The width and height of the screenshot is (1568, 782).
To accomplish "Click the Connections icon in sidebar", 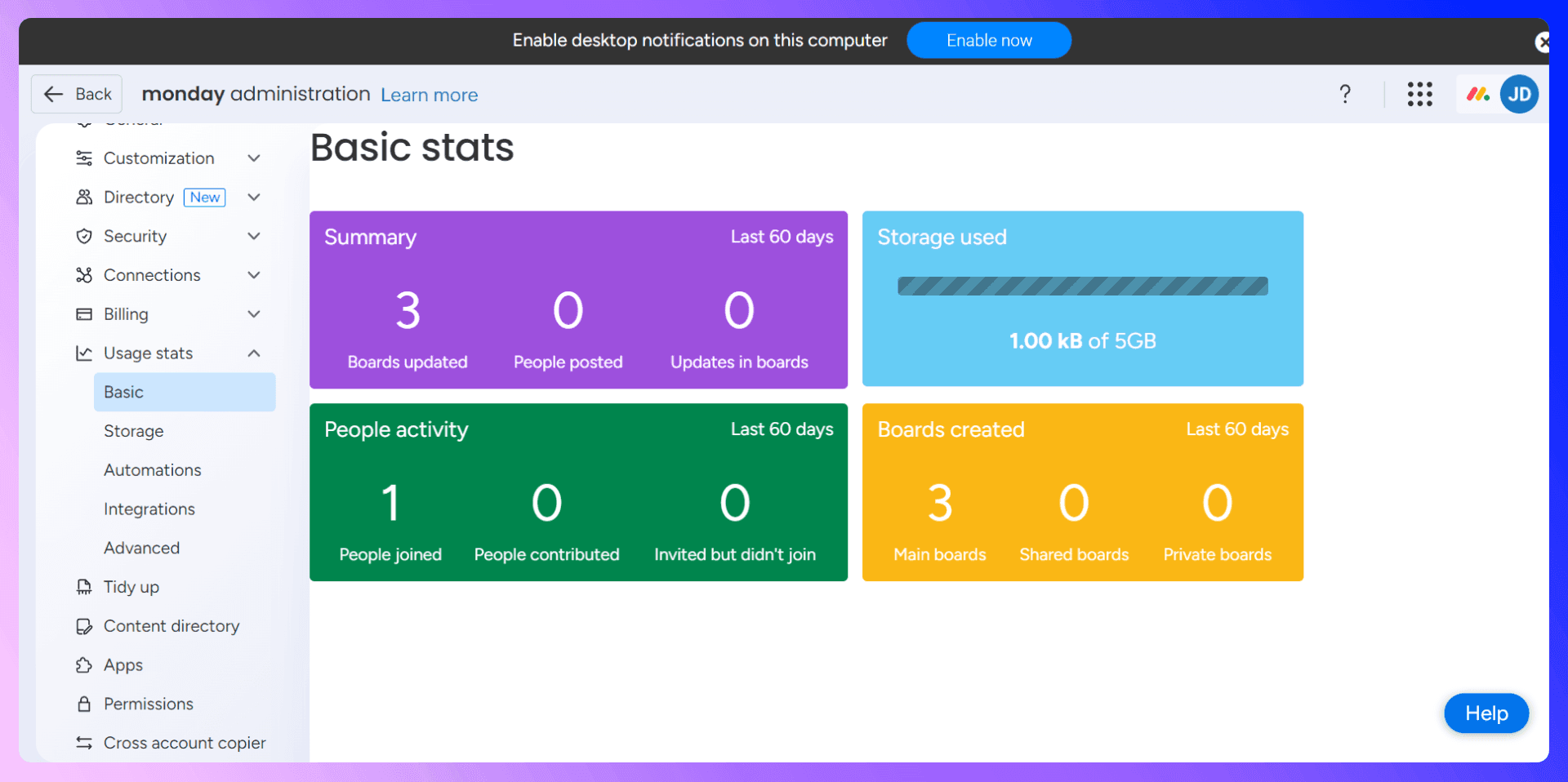I will click(x=84, y=275).
